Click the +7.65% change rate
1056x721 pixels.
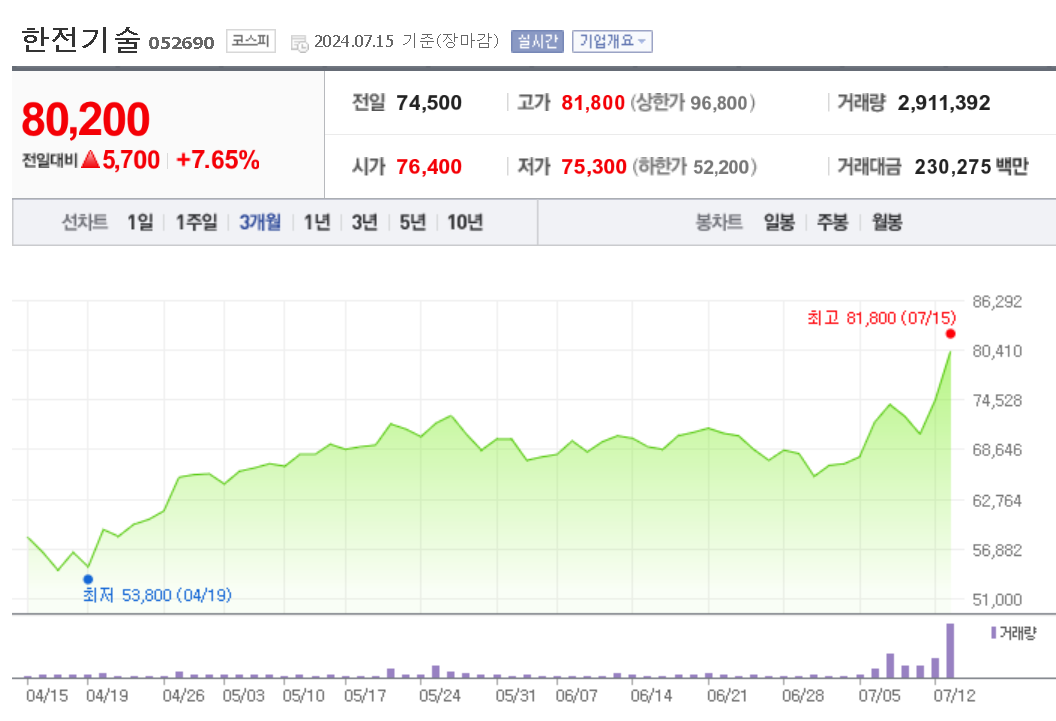(x=218, y=160)
